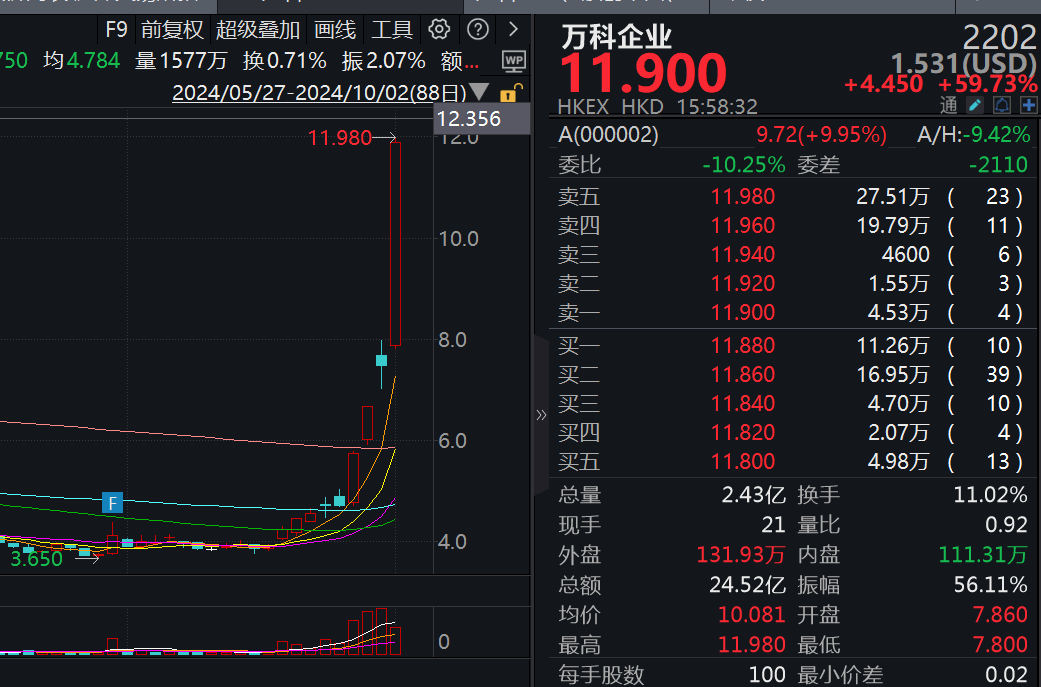Collapse the side panel double chevron
1041x687 pixels.
[541, 416]
